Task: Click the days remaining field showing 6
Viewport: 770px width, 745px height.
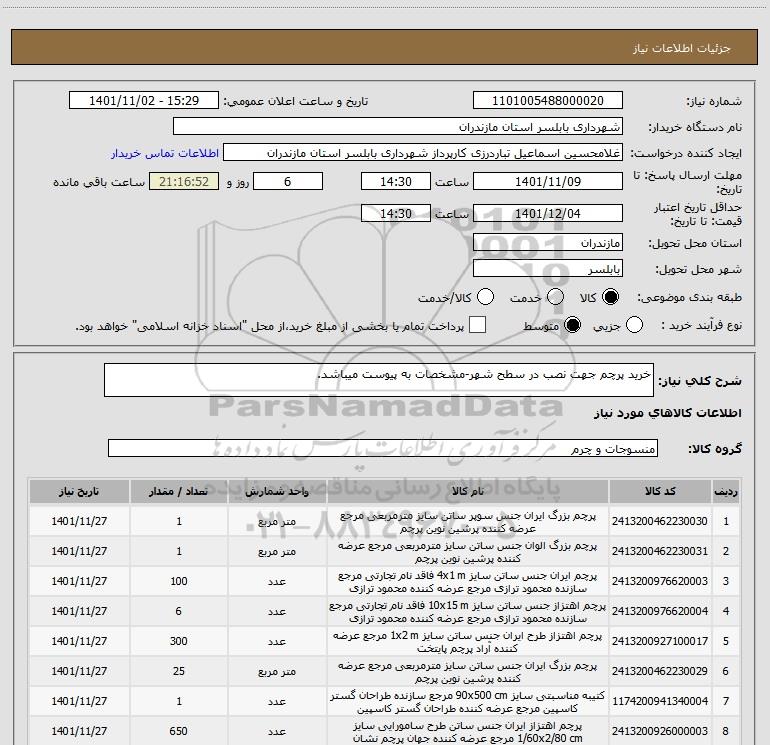Action: pyautogui.click(x=288, y=181)
